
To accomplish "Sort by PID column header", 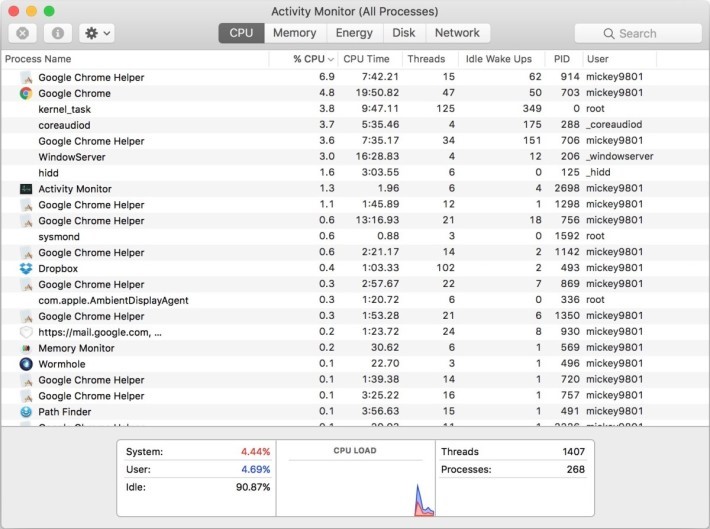I will pos(562,59).
